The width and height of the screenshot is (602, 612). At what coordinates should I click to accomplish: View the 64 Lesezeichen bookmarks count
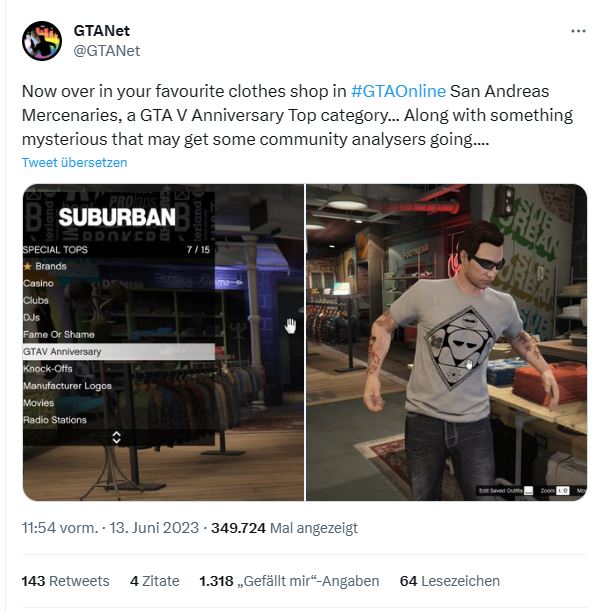pos(450,581)
